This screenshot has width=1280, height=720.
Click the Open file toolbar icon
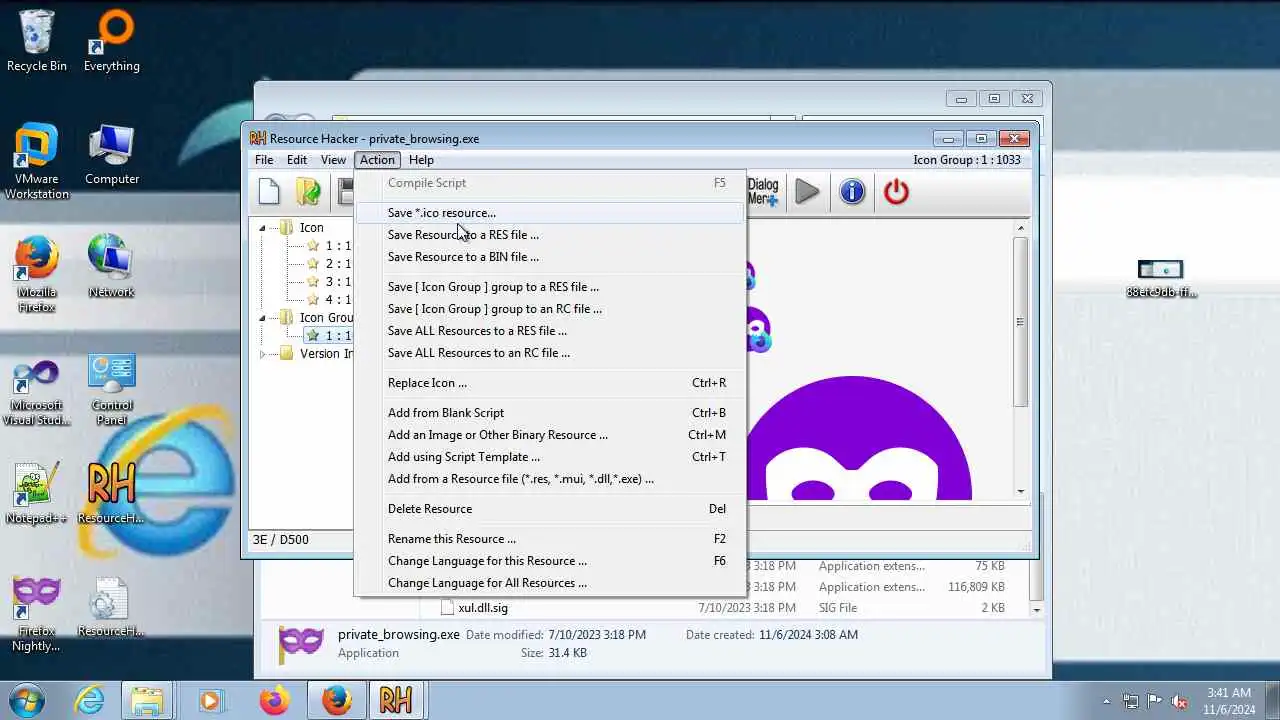pos(308,191)
